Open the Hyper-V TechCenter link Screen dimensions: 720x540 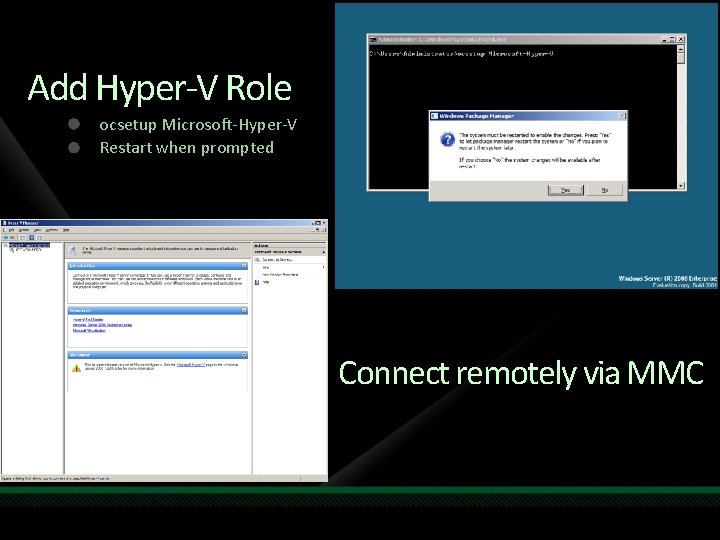88,319
